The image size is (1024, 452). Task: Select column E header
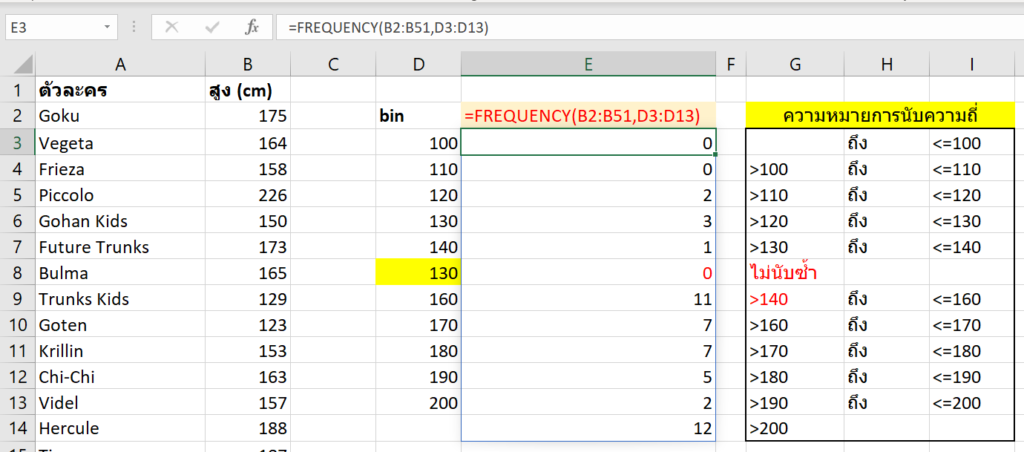click(x=588, y=64)
